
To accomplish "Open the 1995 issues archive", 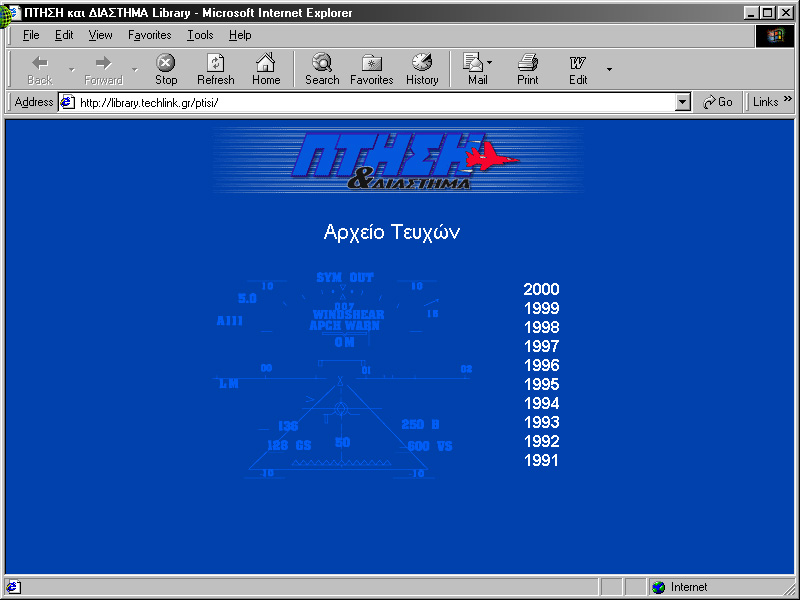I will [541, 384].
